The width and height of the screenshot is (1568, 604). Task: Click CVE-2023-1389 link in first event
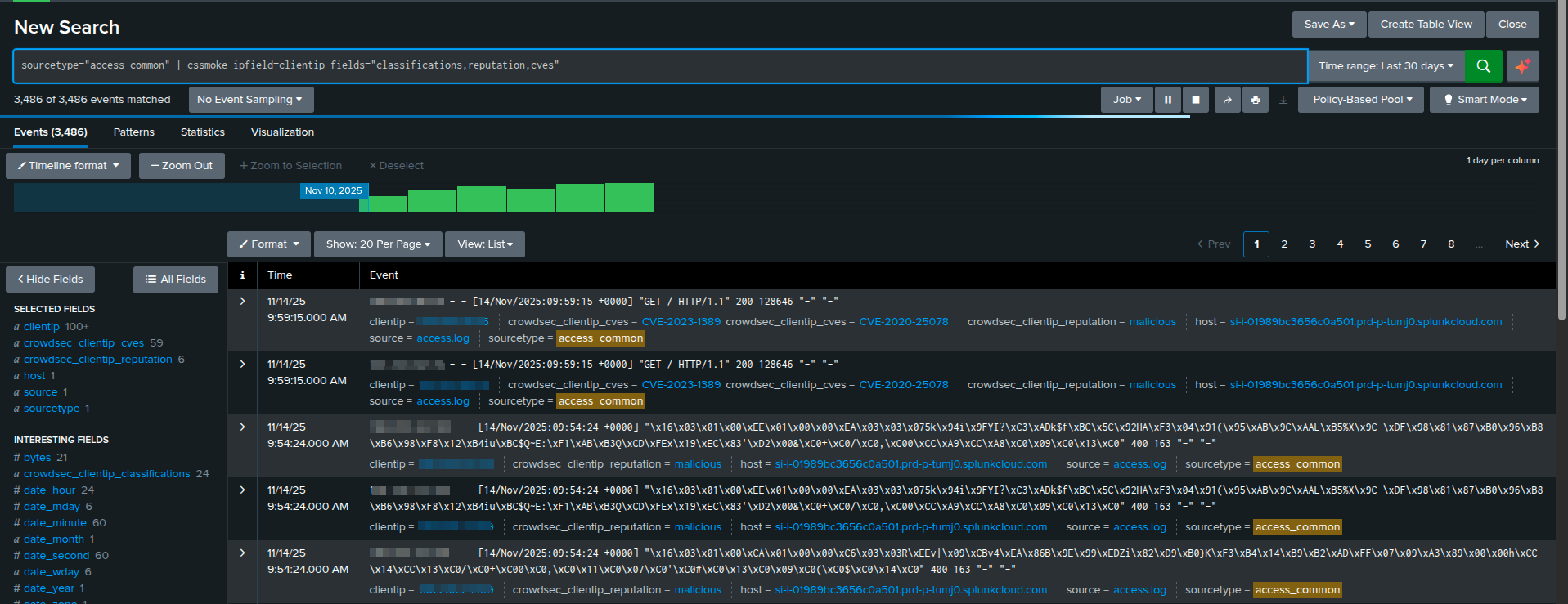(681, 322)
